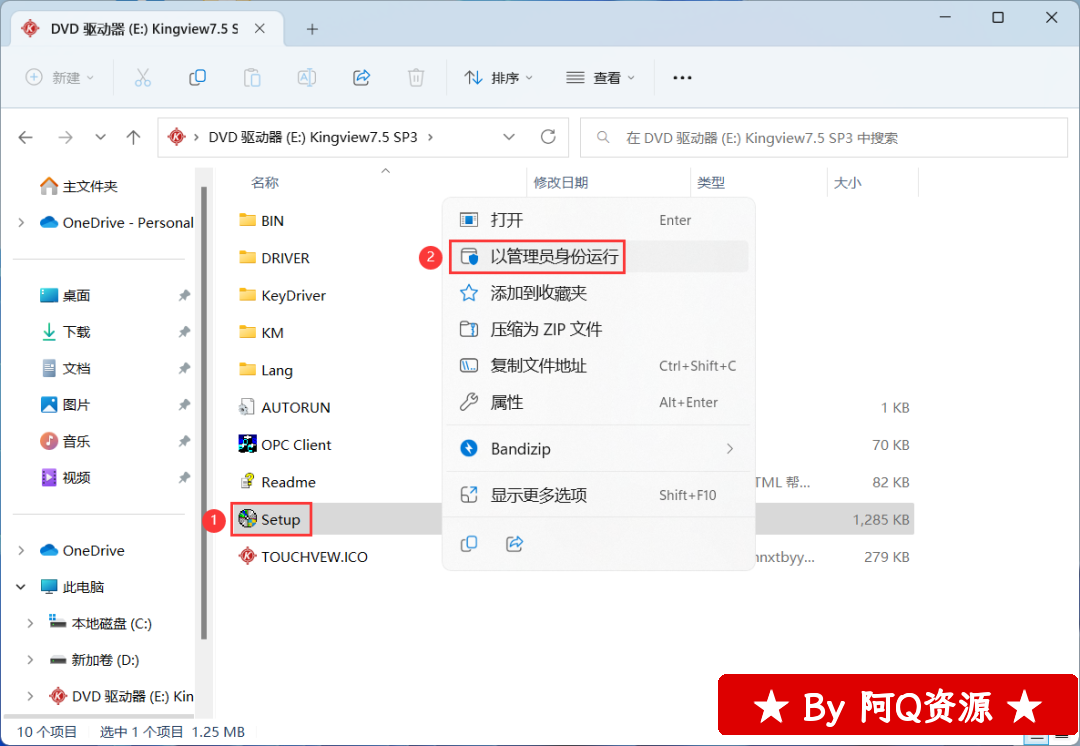This screenshot has height=746, width=1080.
Task: Click the Rename icon in toolbar
Action: click(x=307, y=78)
